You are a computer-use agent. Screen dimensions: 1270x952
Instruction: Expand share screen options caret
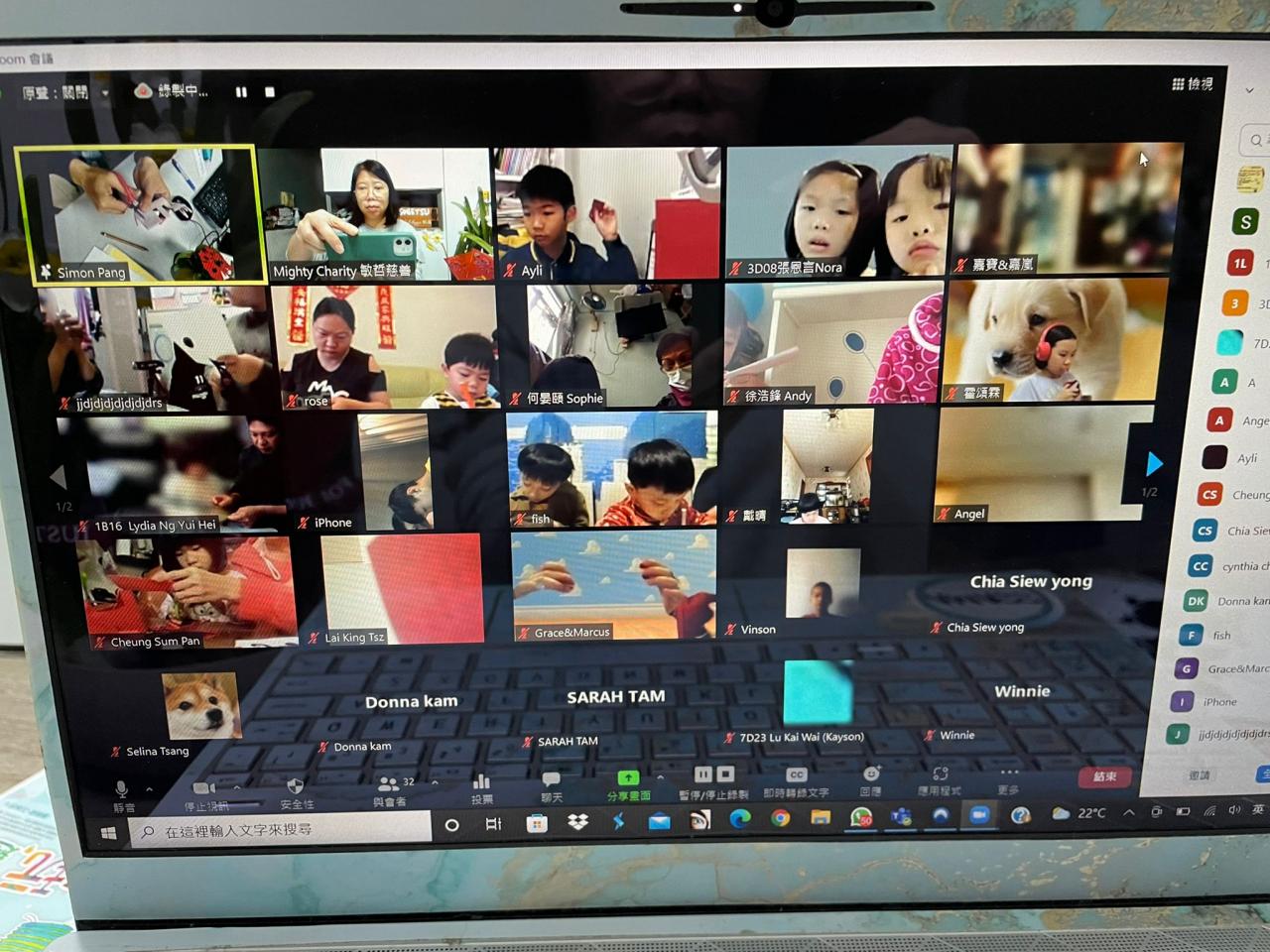[661, 778]
